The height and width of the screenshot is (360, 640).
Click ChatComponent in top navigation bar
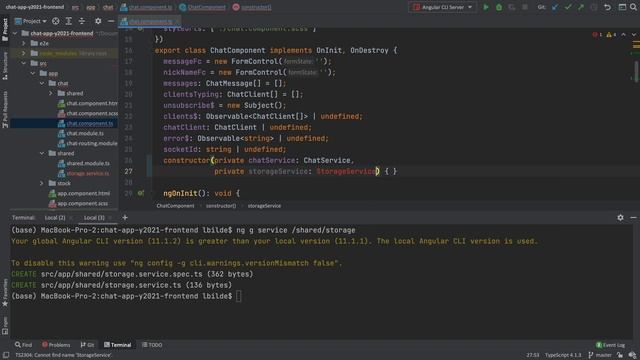(202, 7)
